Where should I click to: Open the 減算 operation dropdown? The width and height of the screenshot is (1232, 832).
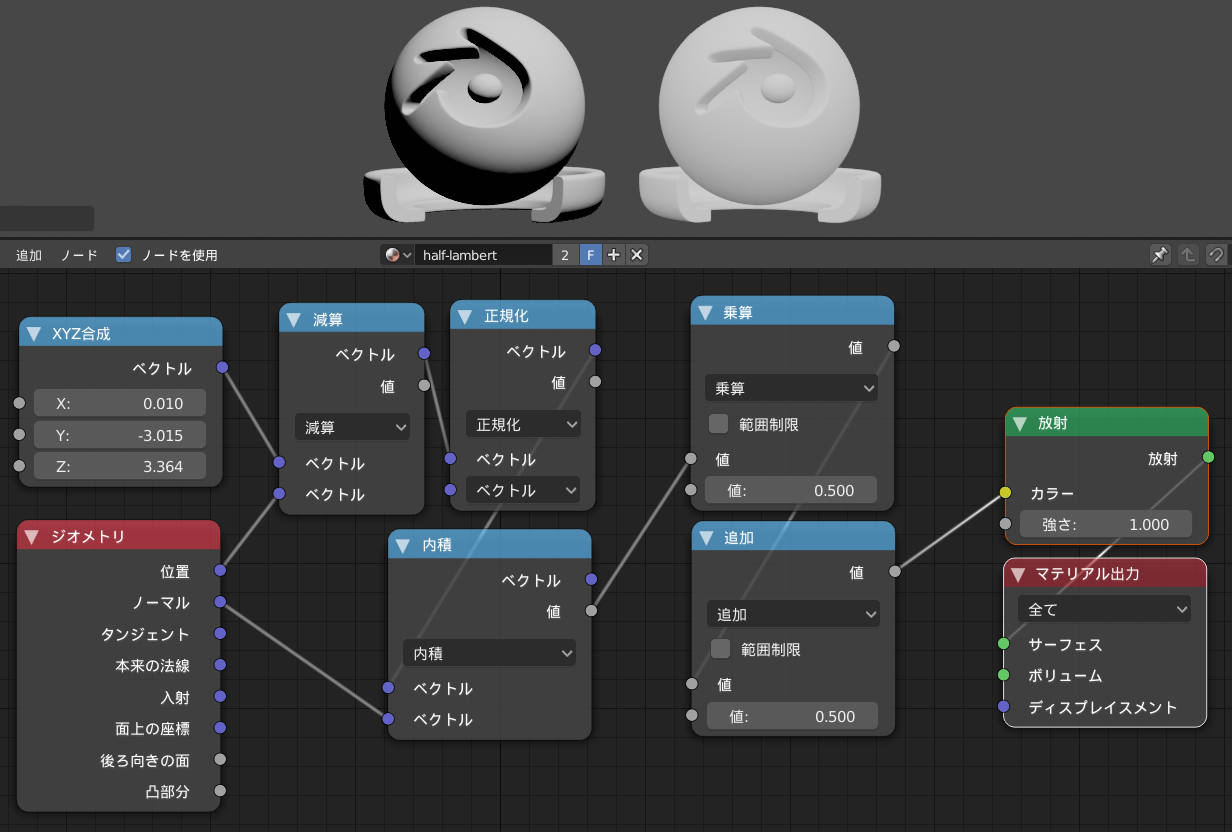click(353, 427)
